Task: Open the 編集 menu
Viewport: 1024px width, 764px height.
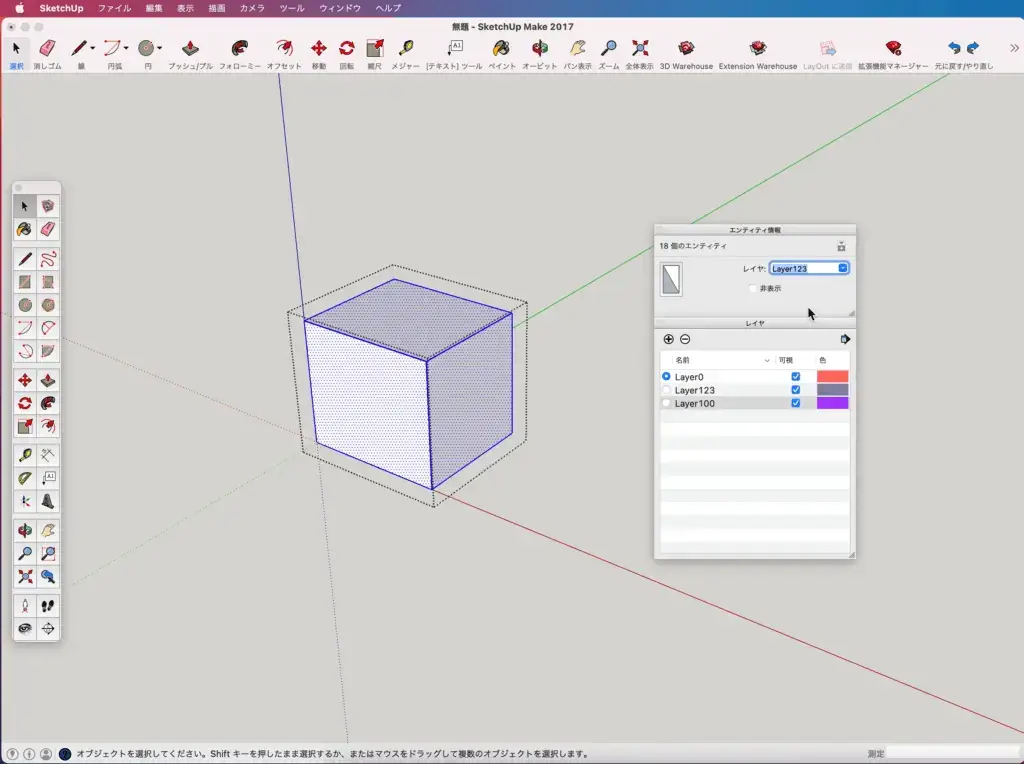Action: pyautogui.click(x=154, y=8)
